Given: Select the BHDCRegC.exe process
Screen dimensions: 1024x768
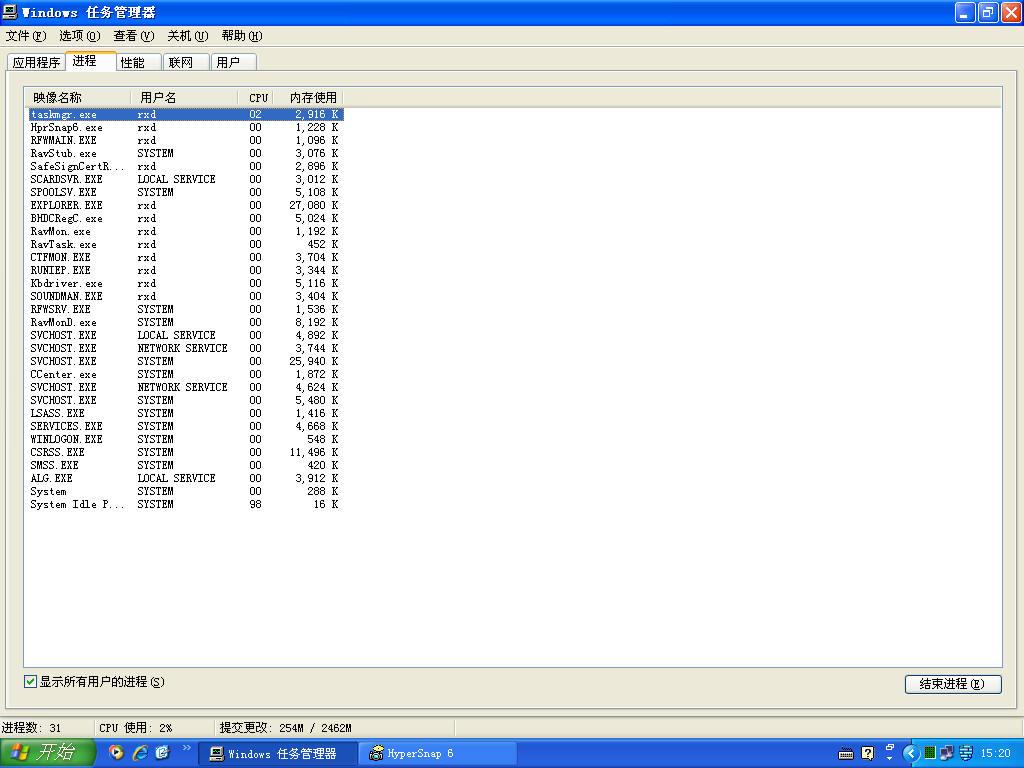Looking at the screenshot, I should click(185, 218).
